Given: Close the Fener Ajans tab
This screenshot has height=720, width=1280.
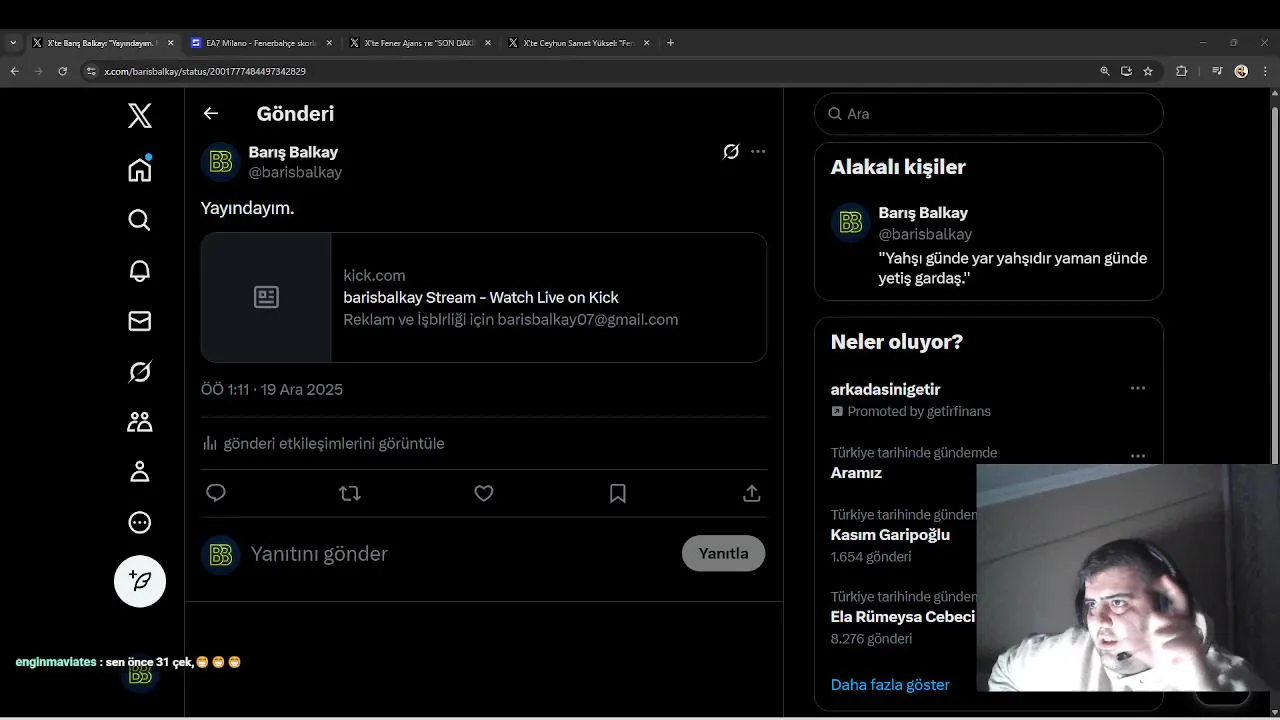Looking at the screenshot, I should tap(488, 43).
